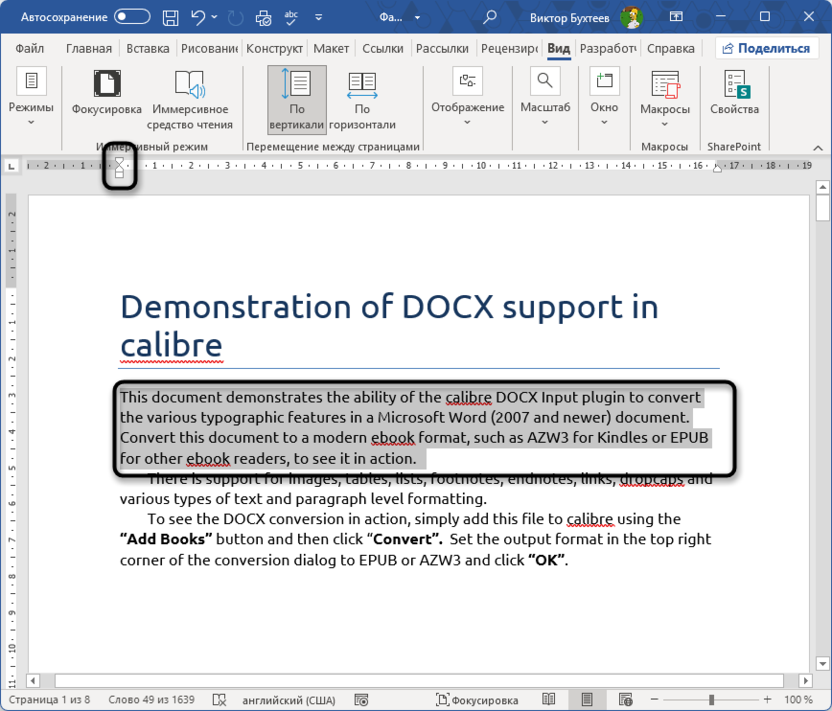Toggle the AutoSave switch
The width and height of the screenshot is (832, 711).
pyautogui.click(x=132, y=17)
